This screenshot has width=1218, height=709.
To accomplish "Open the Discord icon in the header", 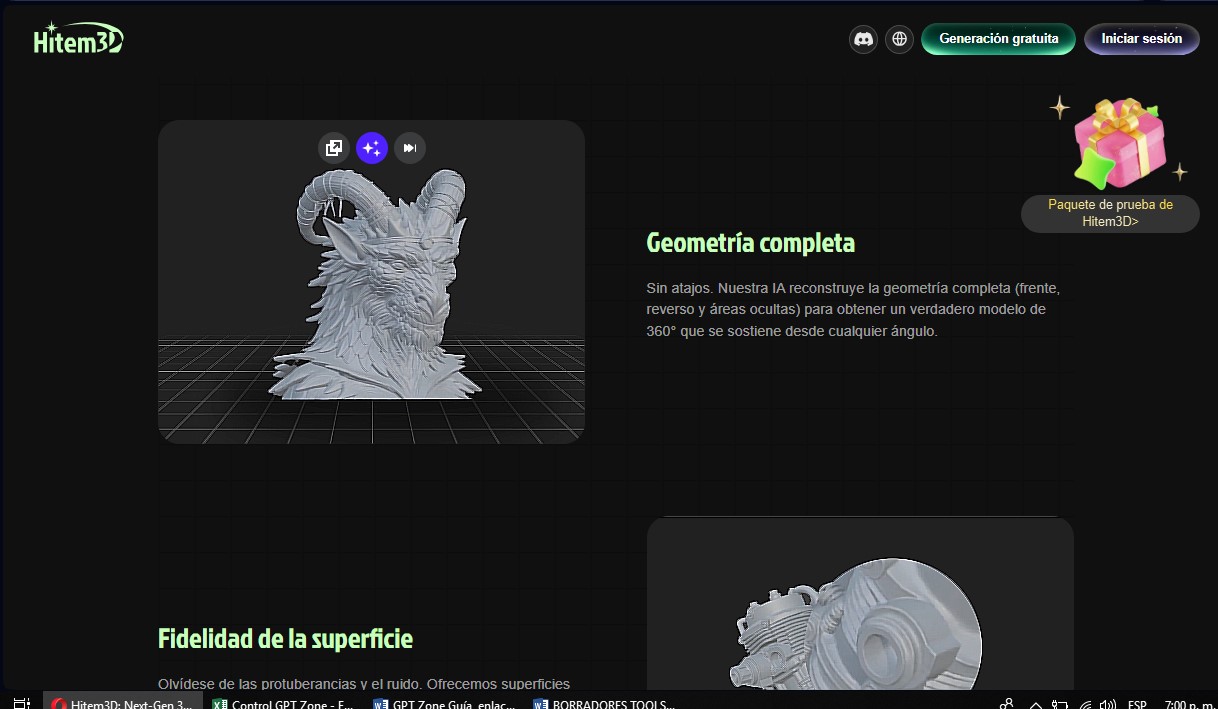I will pyautogui.click(x=863, y=38).
